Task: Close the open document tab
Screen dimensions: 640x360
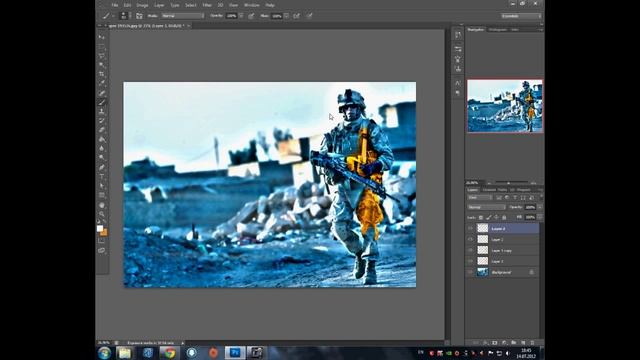Action: [x=189, y=26]
